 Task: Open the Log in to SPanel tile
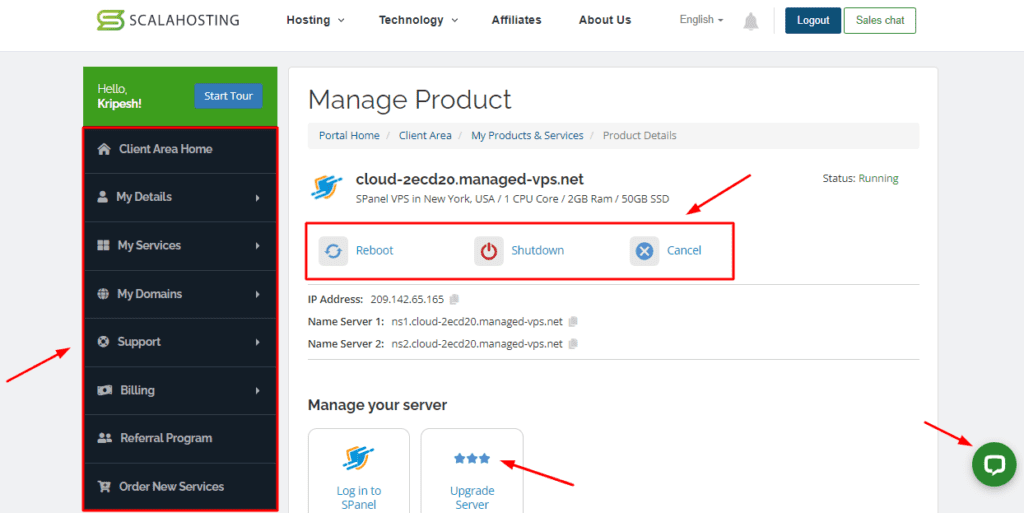click(358, 471)
